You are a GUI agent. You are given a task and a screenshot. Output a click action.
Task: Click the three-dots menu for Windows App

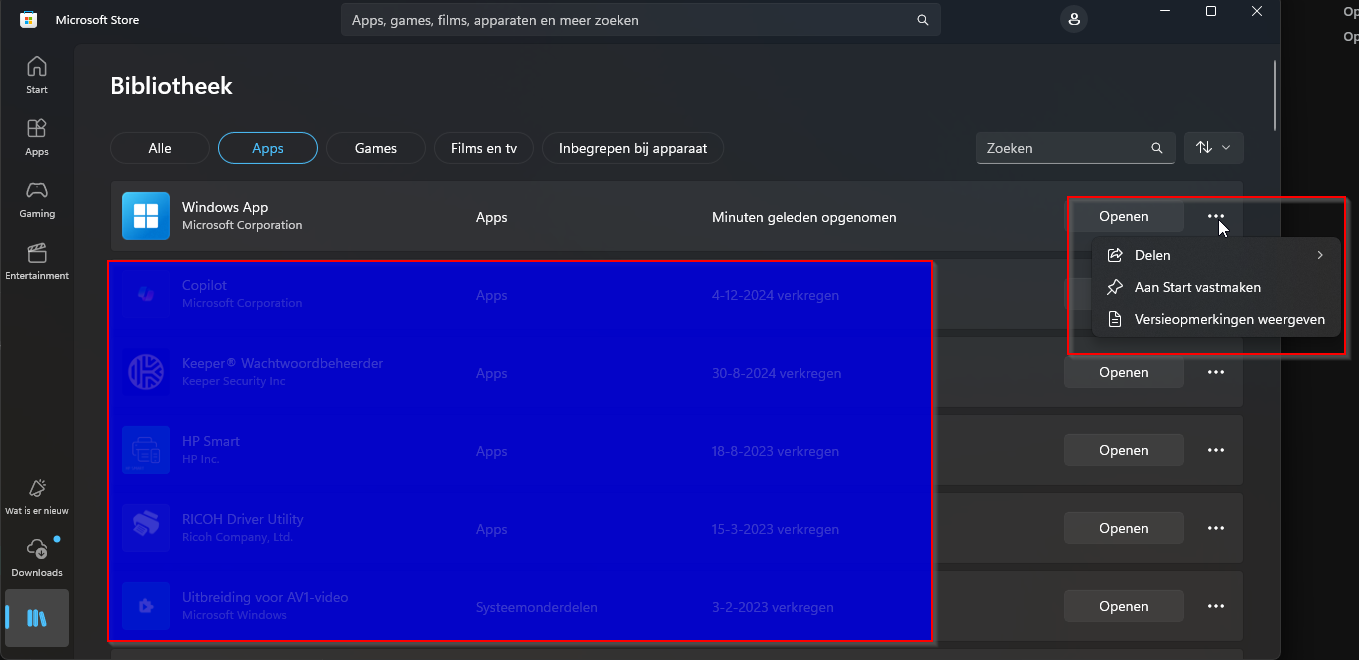click(x=1216, y=216)
